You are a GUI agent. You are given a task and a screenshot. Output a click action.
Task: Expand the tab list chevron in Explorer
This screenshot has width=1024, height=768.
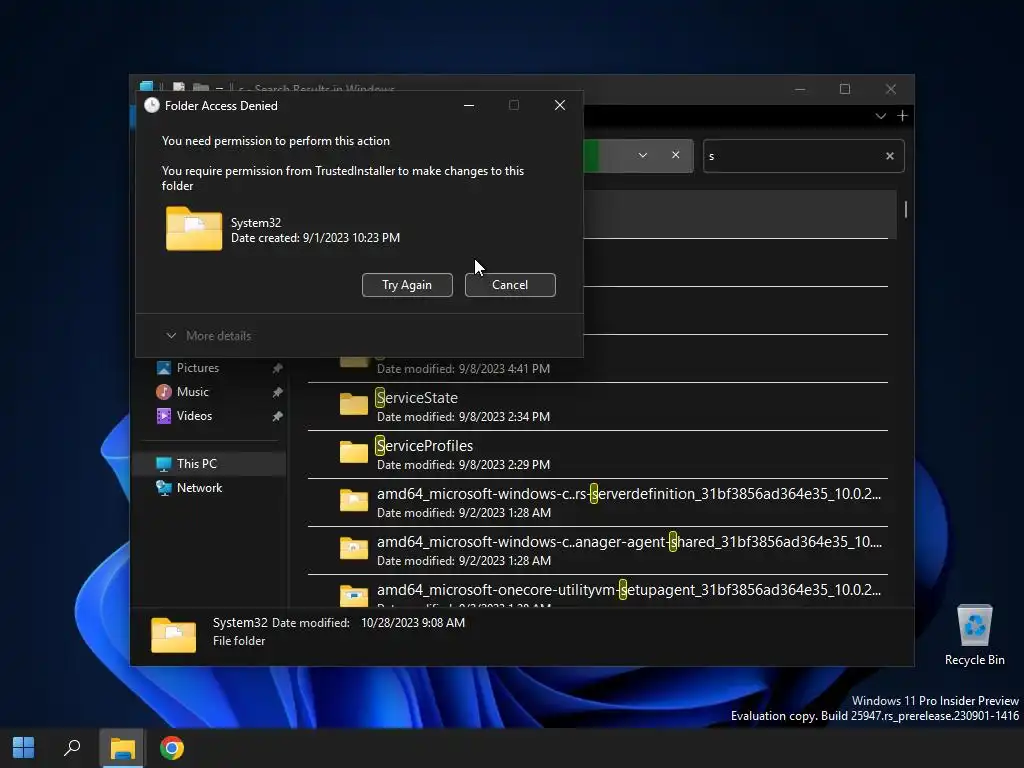click(880, 116)
